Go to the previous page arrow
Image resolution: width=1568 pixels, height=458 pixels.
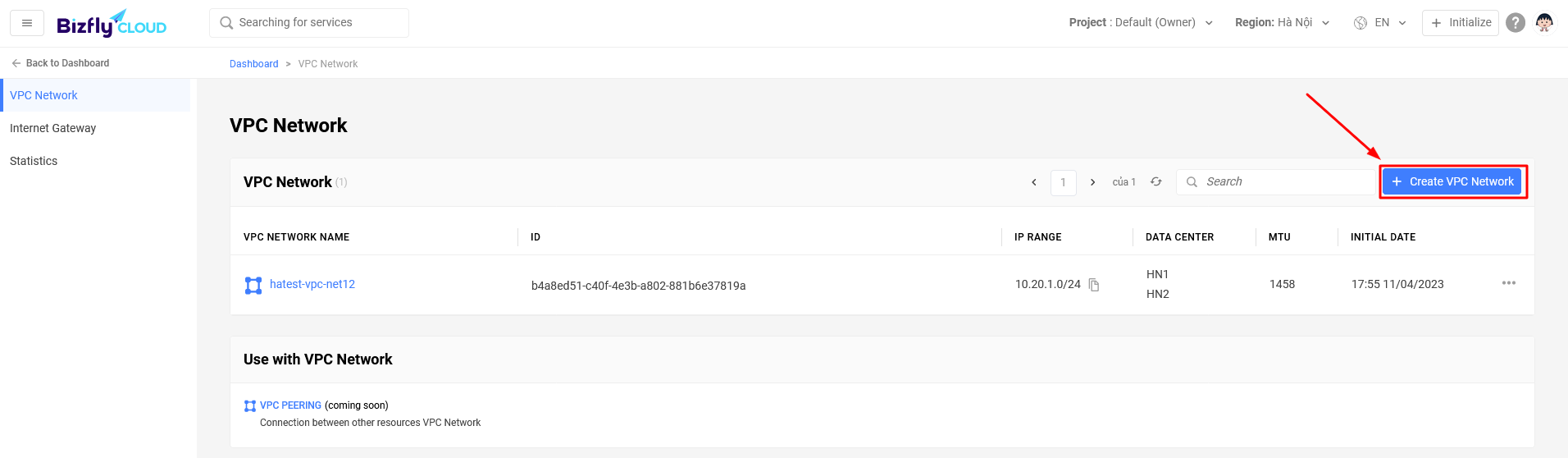coord(1034,182)
